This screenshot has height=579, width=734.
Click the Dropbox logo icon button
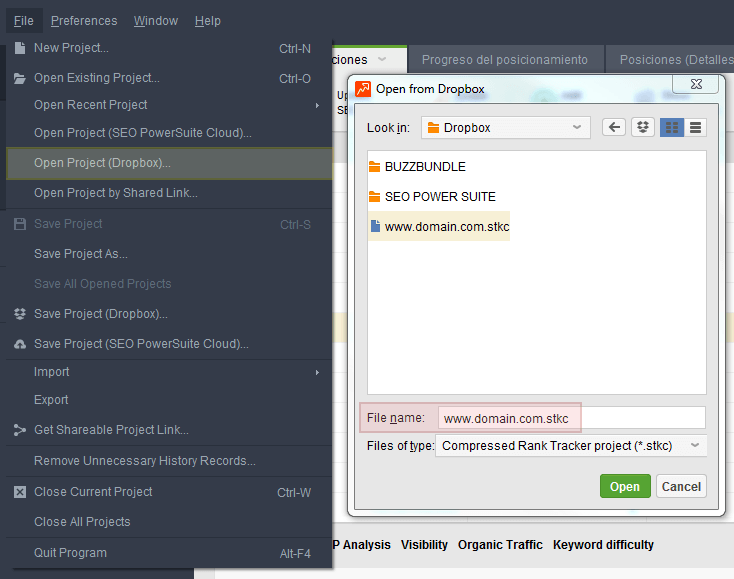(643, 127)
